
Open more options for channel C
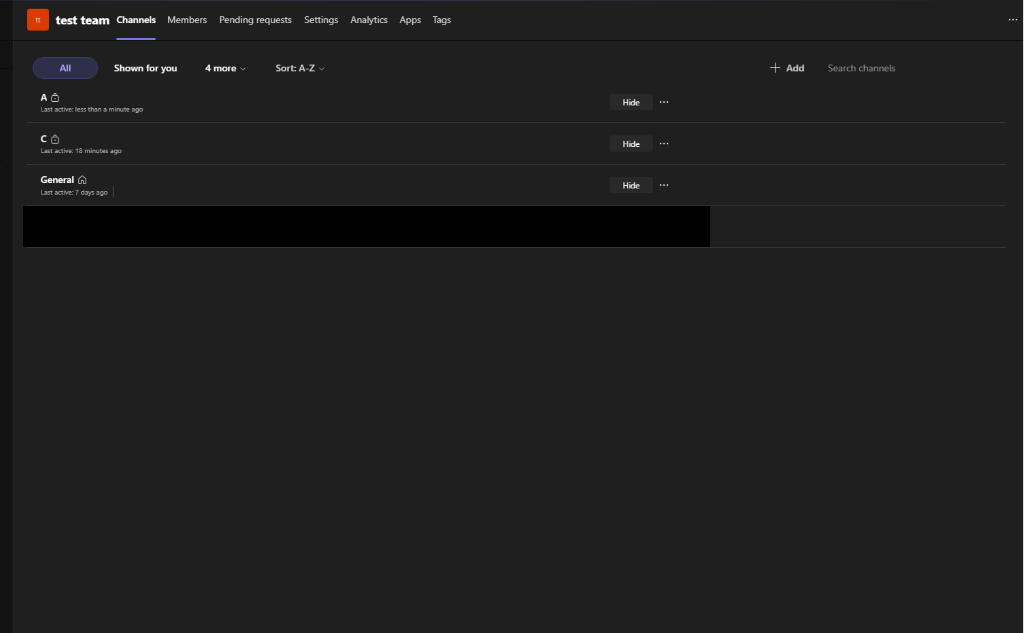coord(664,144)
